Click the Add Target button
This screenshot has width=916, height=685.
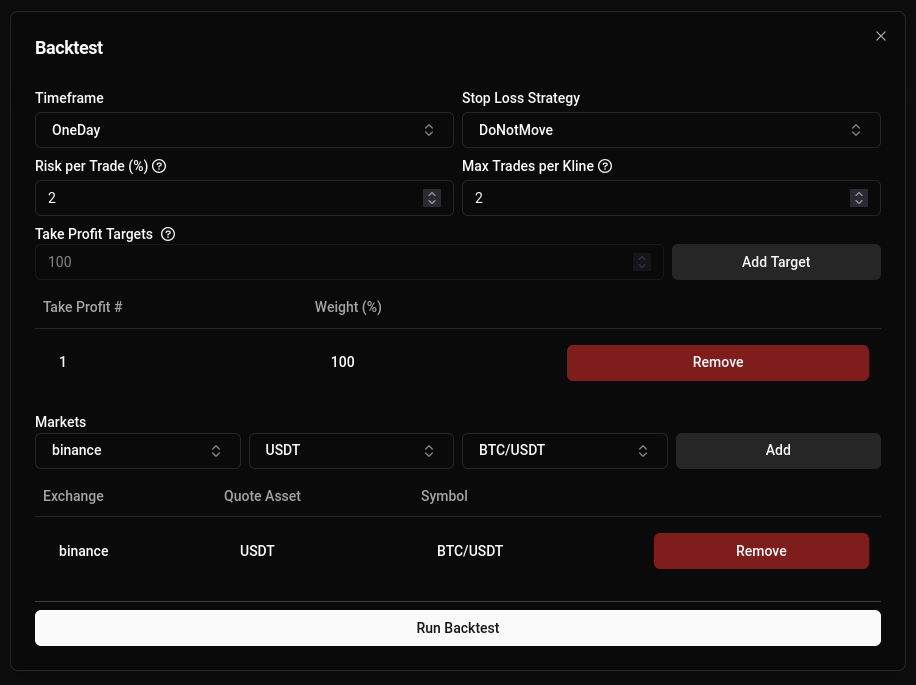(776, 262)
